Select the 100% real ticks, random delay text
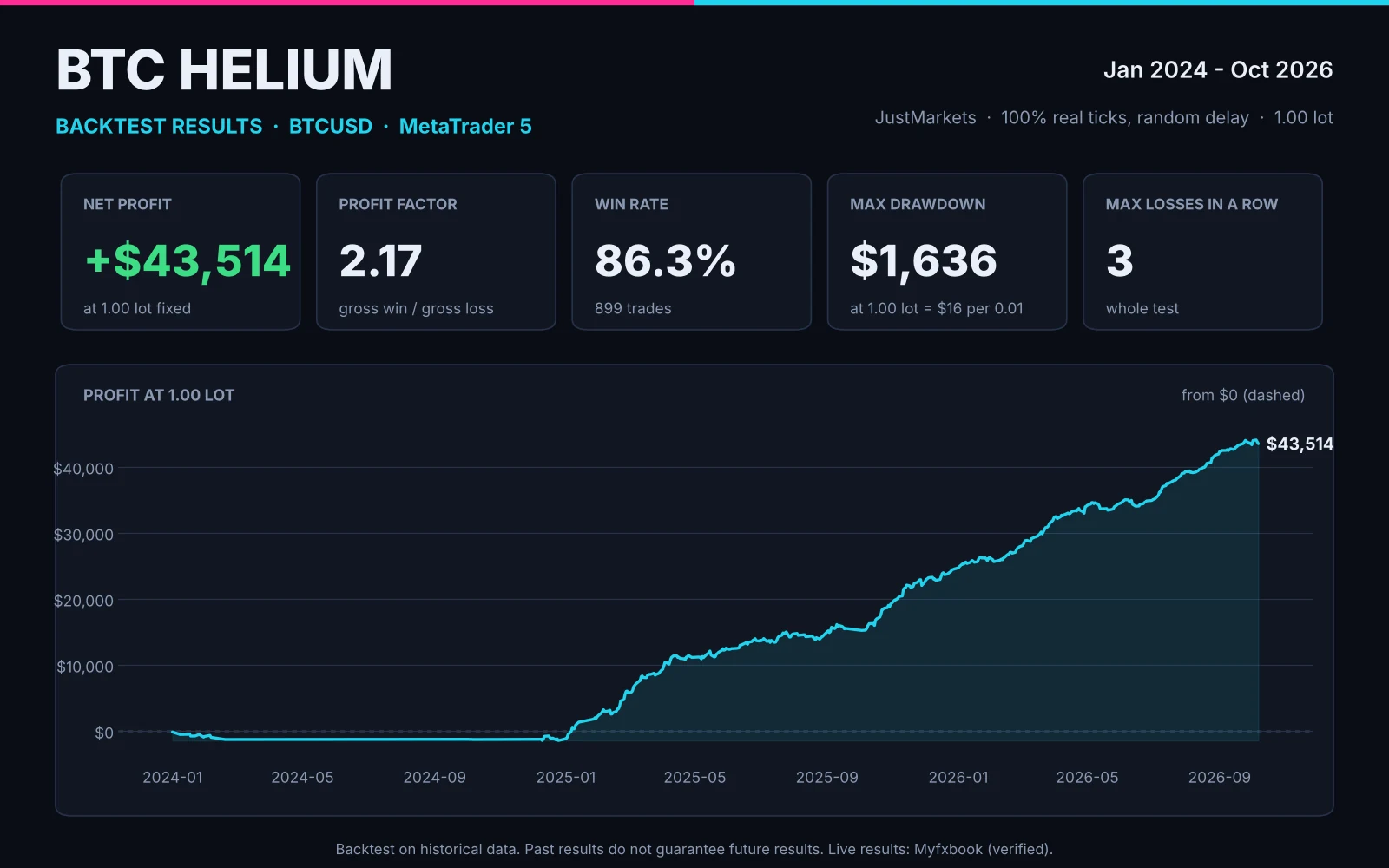This screenshot has height=868, width=1389. [1125, 117]
